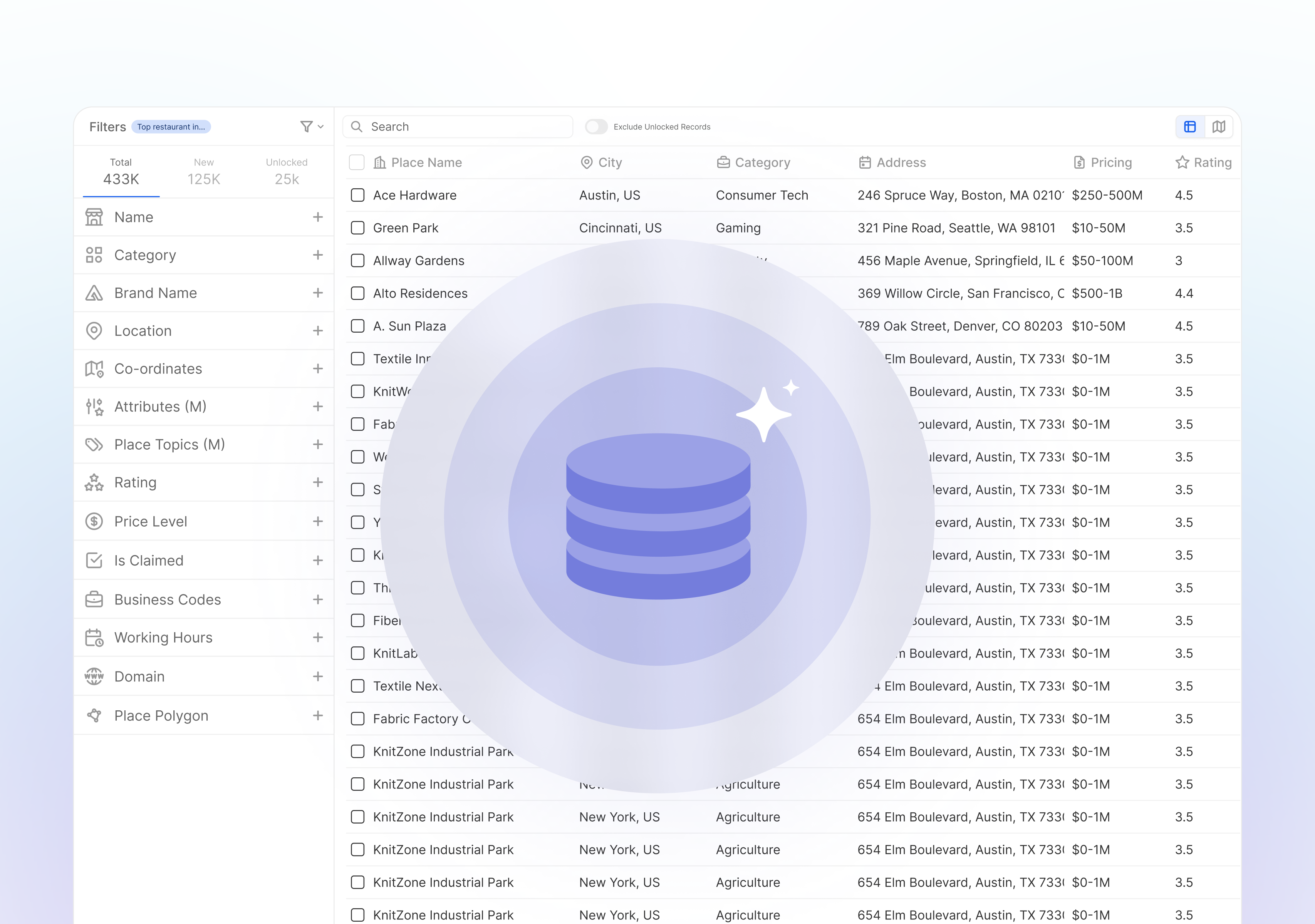Tick the checkbox for Ace Hardware

coord(357,195)
